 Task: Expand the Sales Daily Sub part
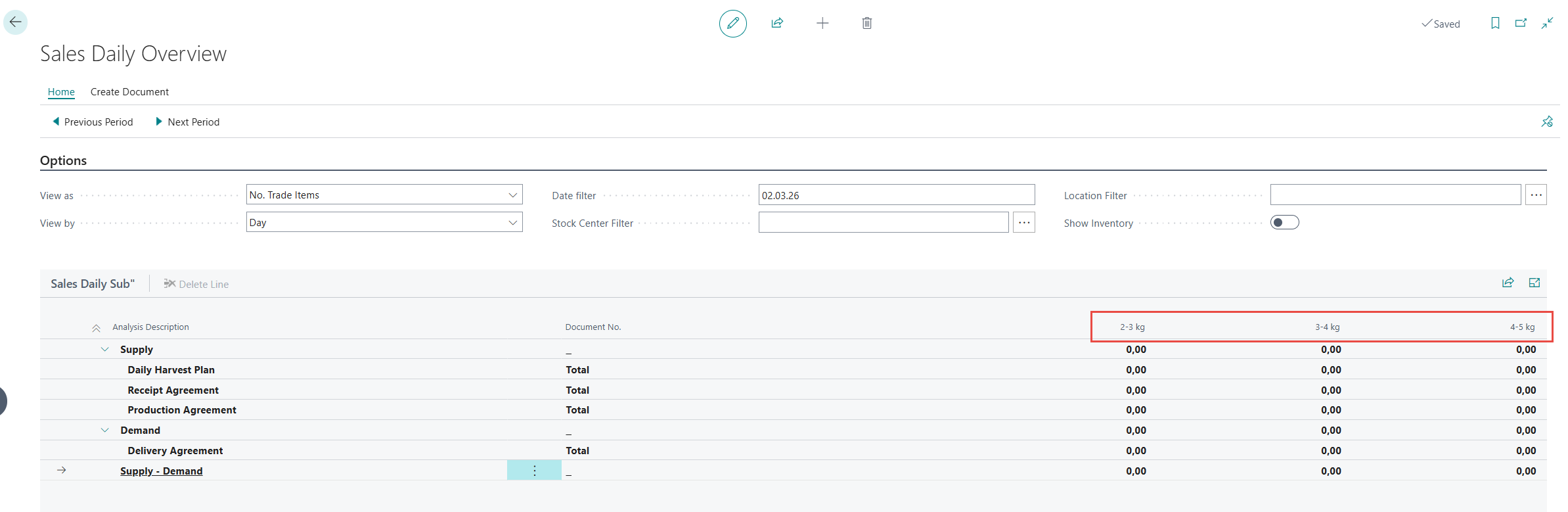pos(1534,283)
